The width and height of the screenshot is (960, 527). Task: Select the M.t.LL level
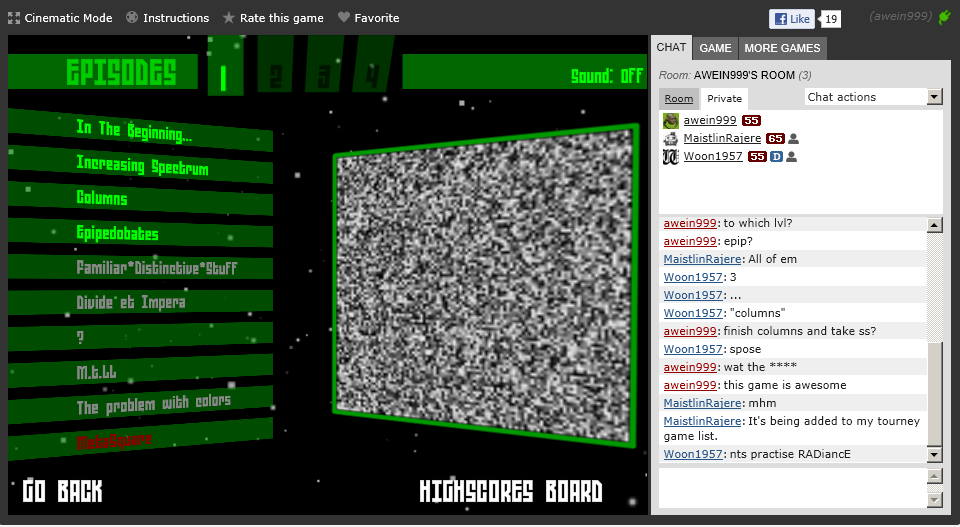point(140,370)
